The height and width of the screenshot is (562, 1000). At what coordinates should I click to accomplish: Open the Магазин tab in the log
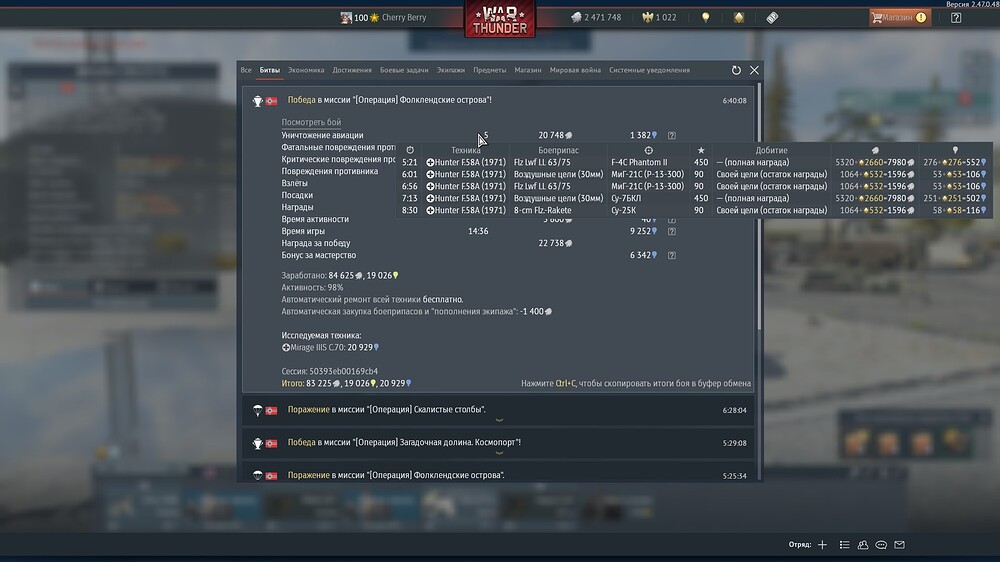(528, 70)
